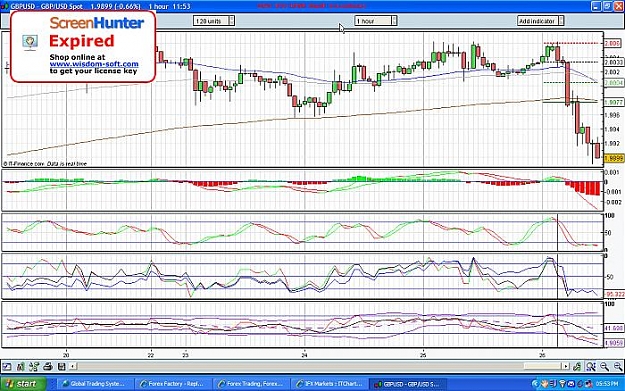Click the date marker '20' on the time axis
This screenshot has width=625, height=391.
click(x=67, y=354)
